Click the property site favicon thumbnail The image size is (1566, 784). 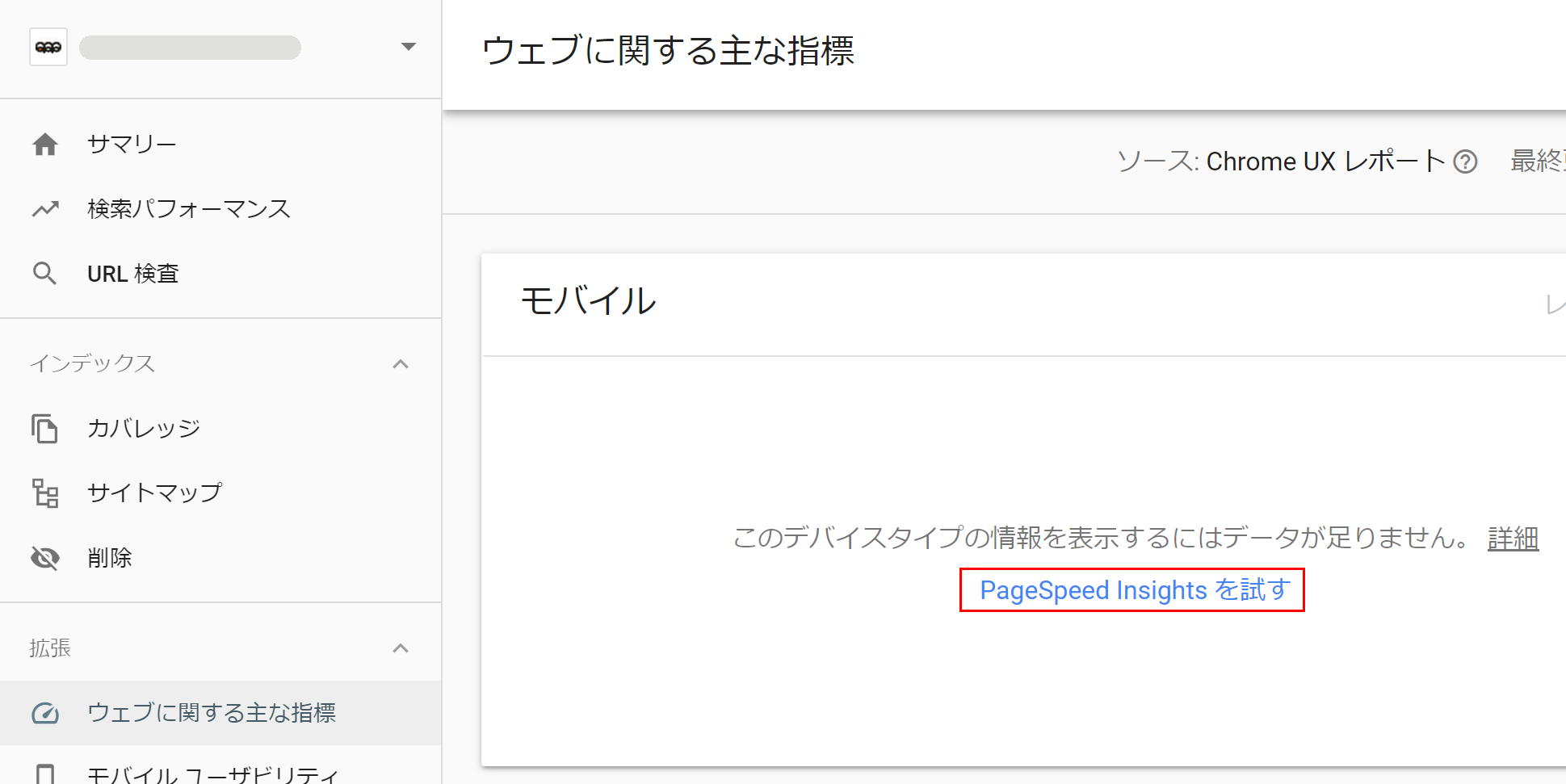point(48,47)
